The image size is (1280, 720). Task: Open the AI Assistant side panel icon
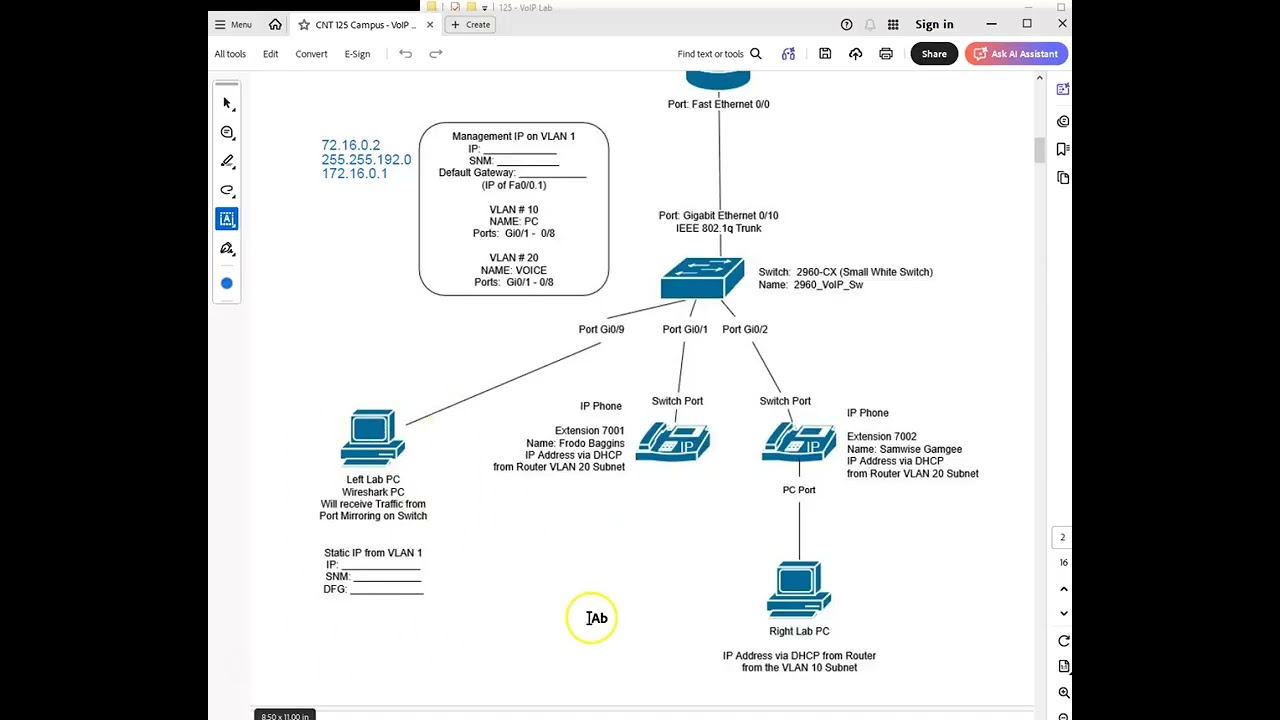point(1062,90)
